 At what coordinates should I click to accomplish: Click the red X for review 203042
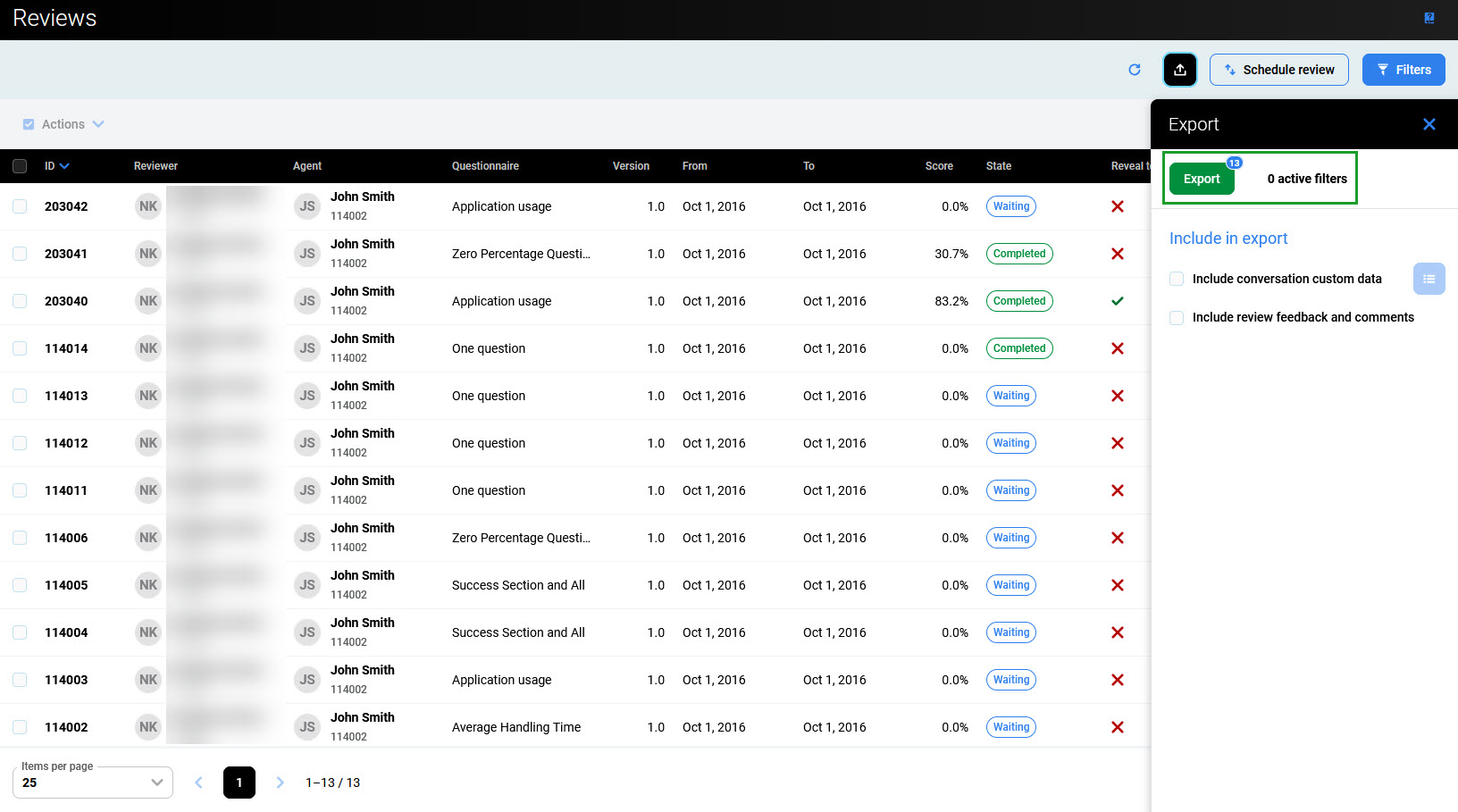click(x=1117, y=206)
